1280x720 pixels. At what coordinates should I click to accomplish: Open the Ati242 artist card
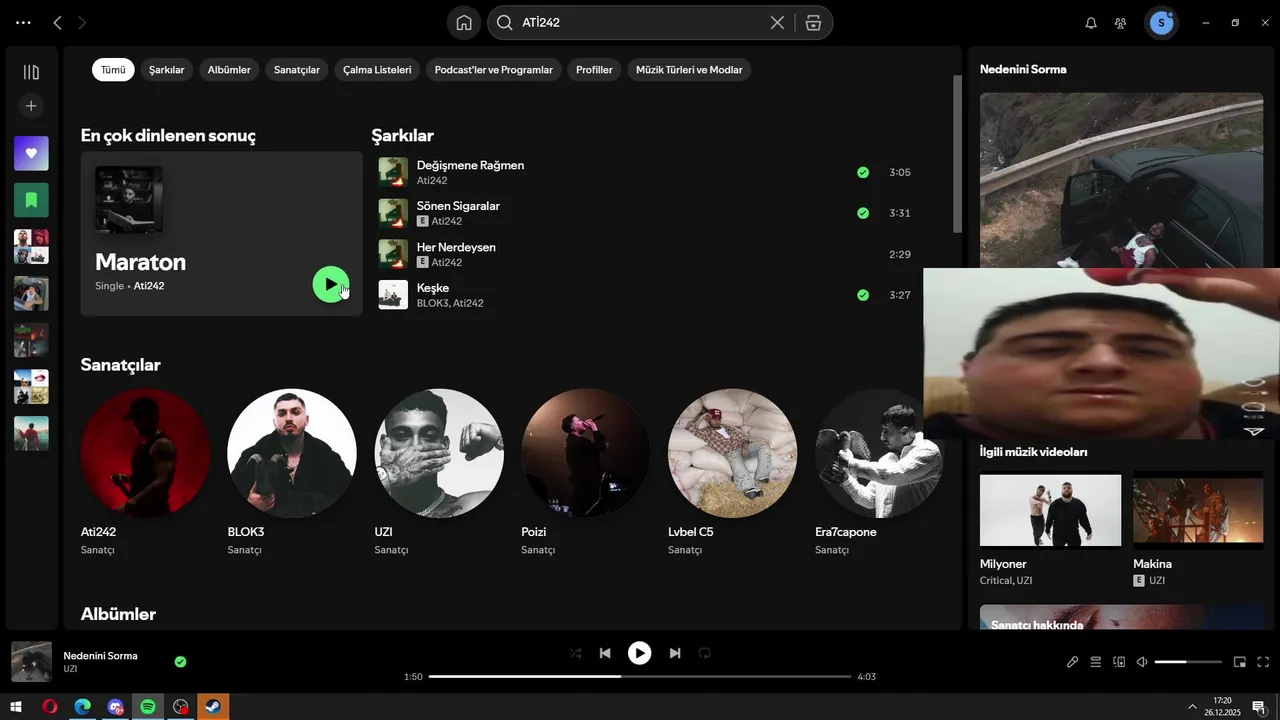(x=145, y=472)
